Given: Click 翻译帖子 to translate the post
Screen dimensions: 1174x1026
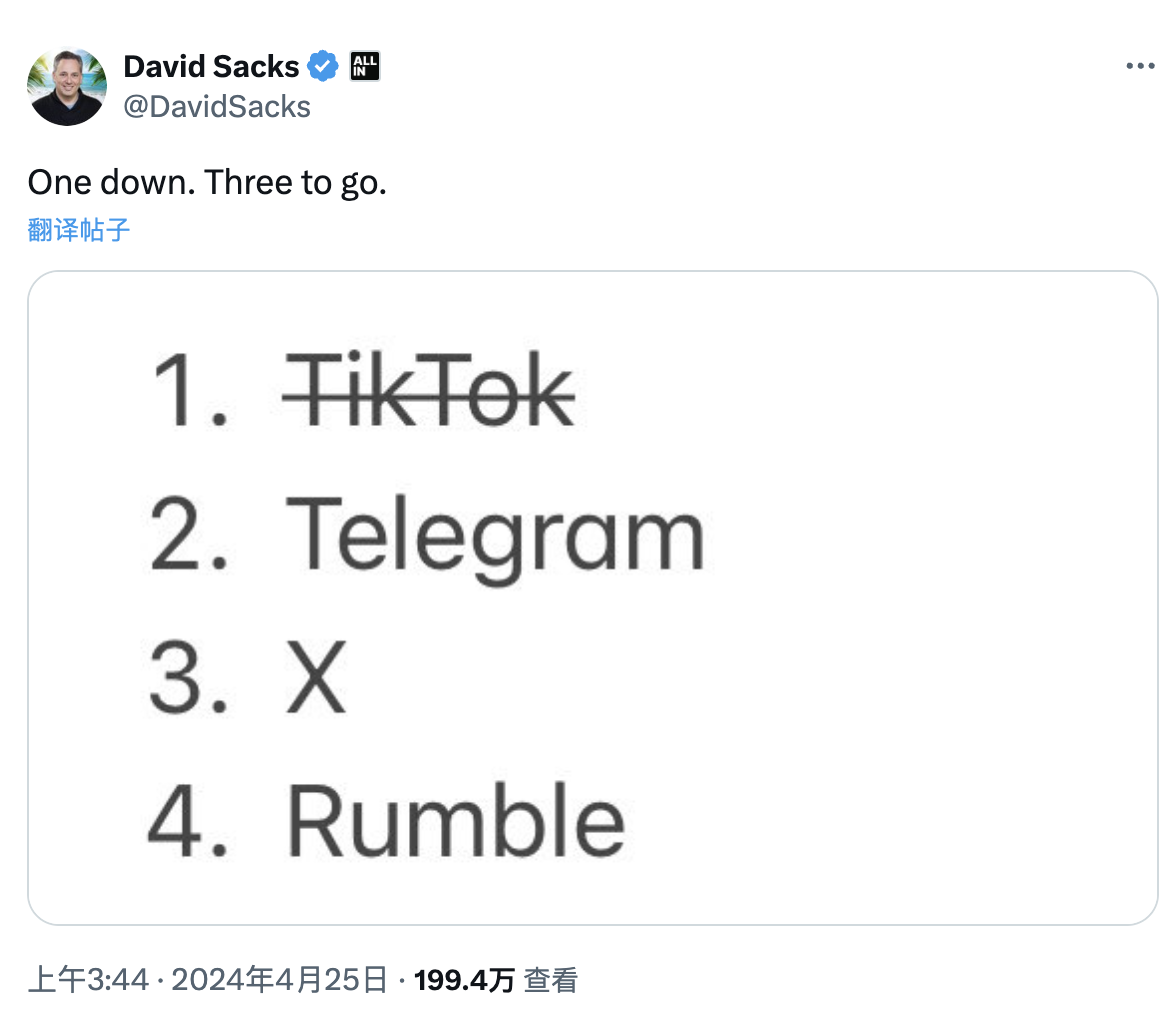Looking at the screenshot, I should point(79,230).
